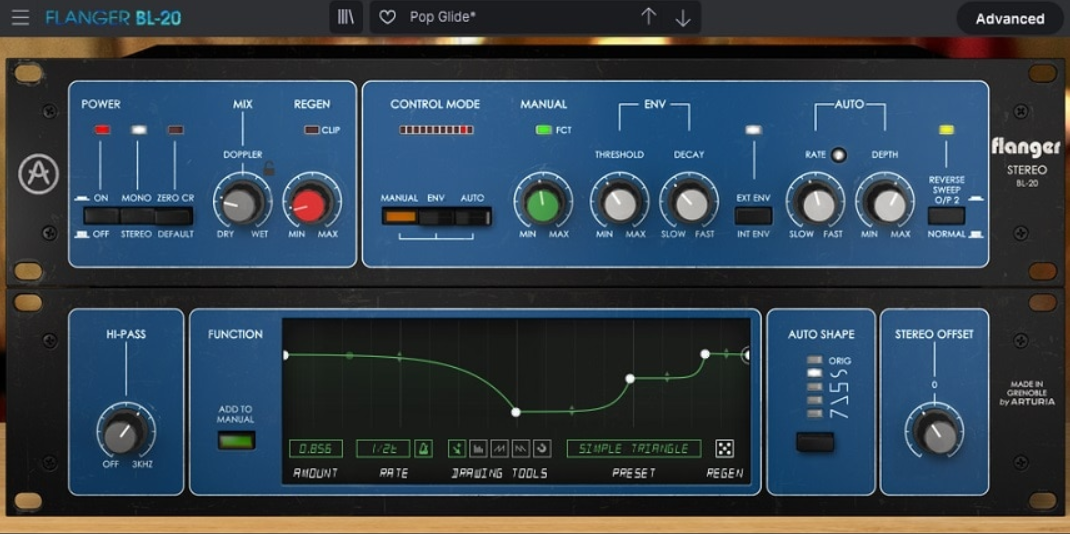This screenshot has width=1070, height=534.
Task: Toggle the Mono/Stereo switch
Action: pos(137,216)
